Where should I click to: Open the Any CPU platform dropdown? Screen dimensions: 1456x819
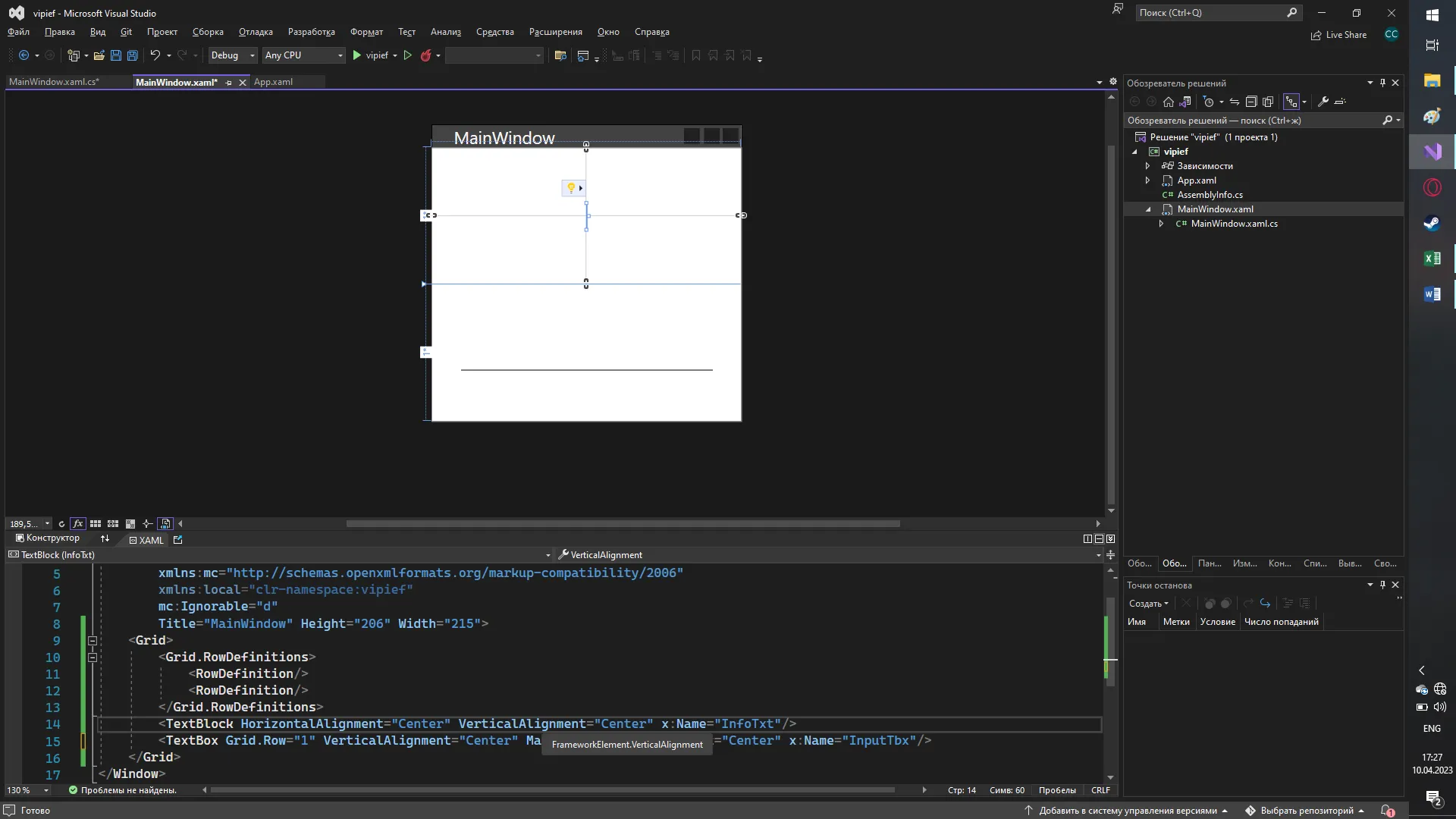click(303, 55)
